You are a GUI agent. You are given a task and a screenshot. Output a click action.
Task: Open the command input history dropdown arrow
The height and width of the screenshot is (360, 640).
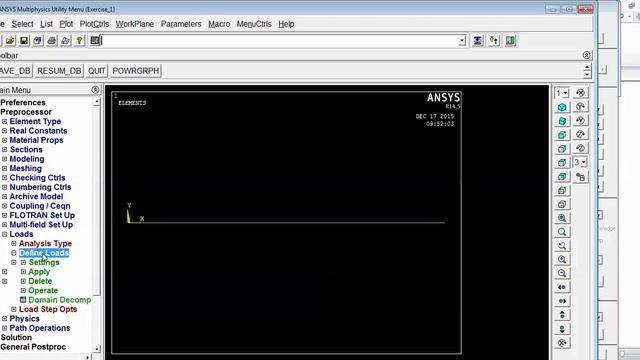462,40
